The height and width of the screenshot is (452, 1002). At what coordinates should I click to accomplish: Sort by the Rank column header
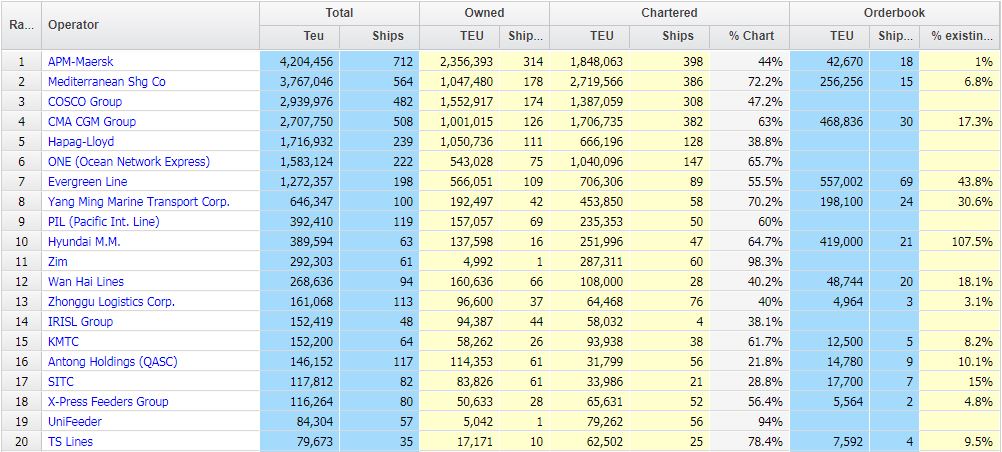(21, 25)
